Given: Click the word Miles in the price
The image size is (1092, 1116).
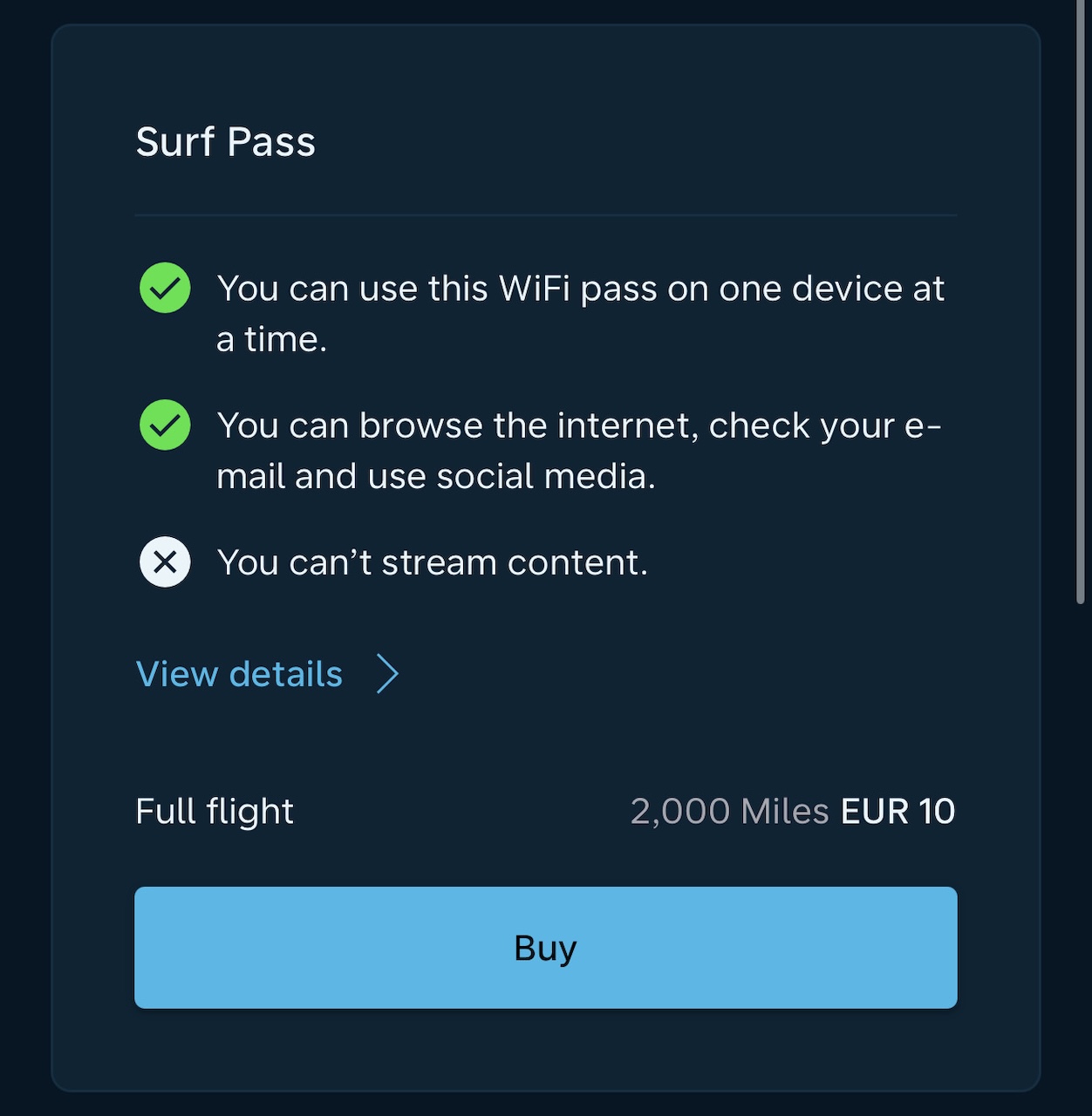Looking at the screenshot, I should tap(785, 811).
